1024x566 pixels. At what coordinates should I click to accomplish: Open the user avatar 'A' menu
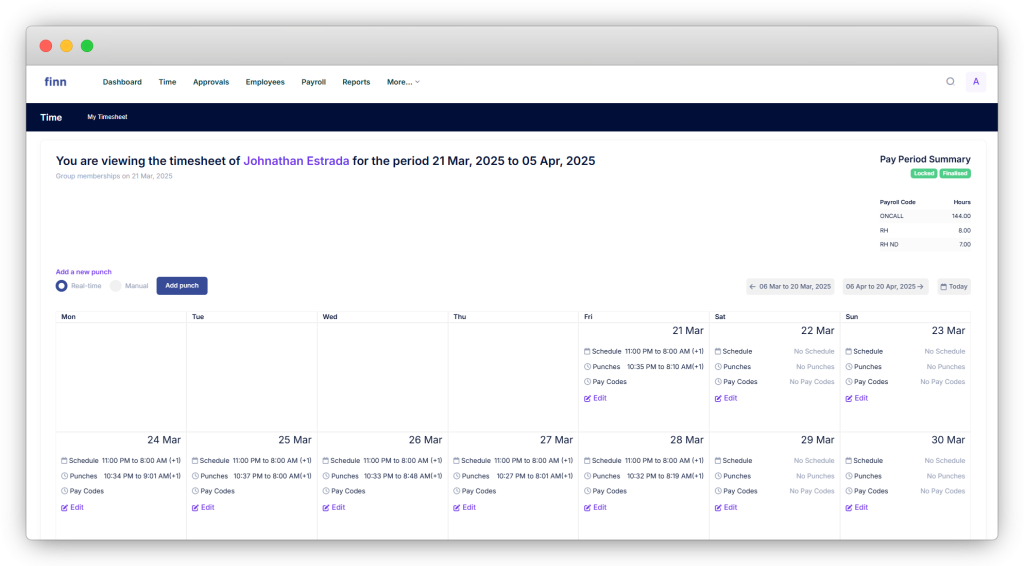(x=976, y=82)
